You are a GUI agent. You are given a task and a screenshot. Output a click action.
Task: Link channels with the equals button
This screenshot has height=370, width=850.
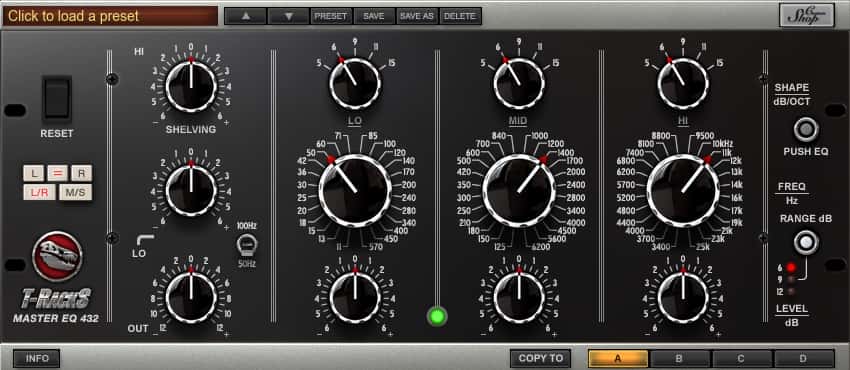pyautogui.click(x=57, y=173)
